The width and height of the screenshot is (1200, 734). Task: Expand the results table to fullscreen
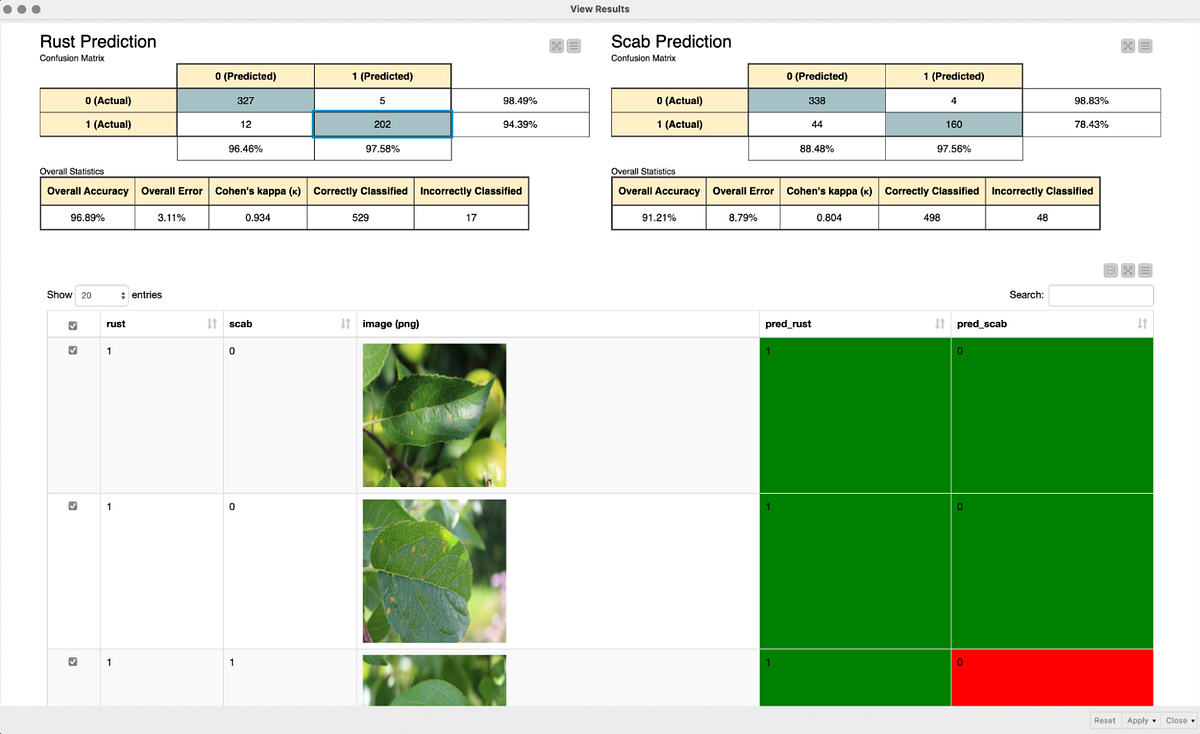(x=1128, y=270)
